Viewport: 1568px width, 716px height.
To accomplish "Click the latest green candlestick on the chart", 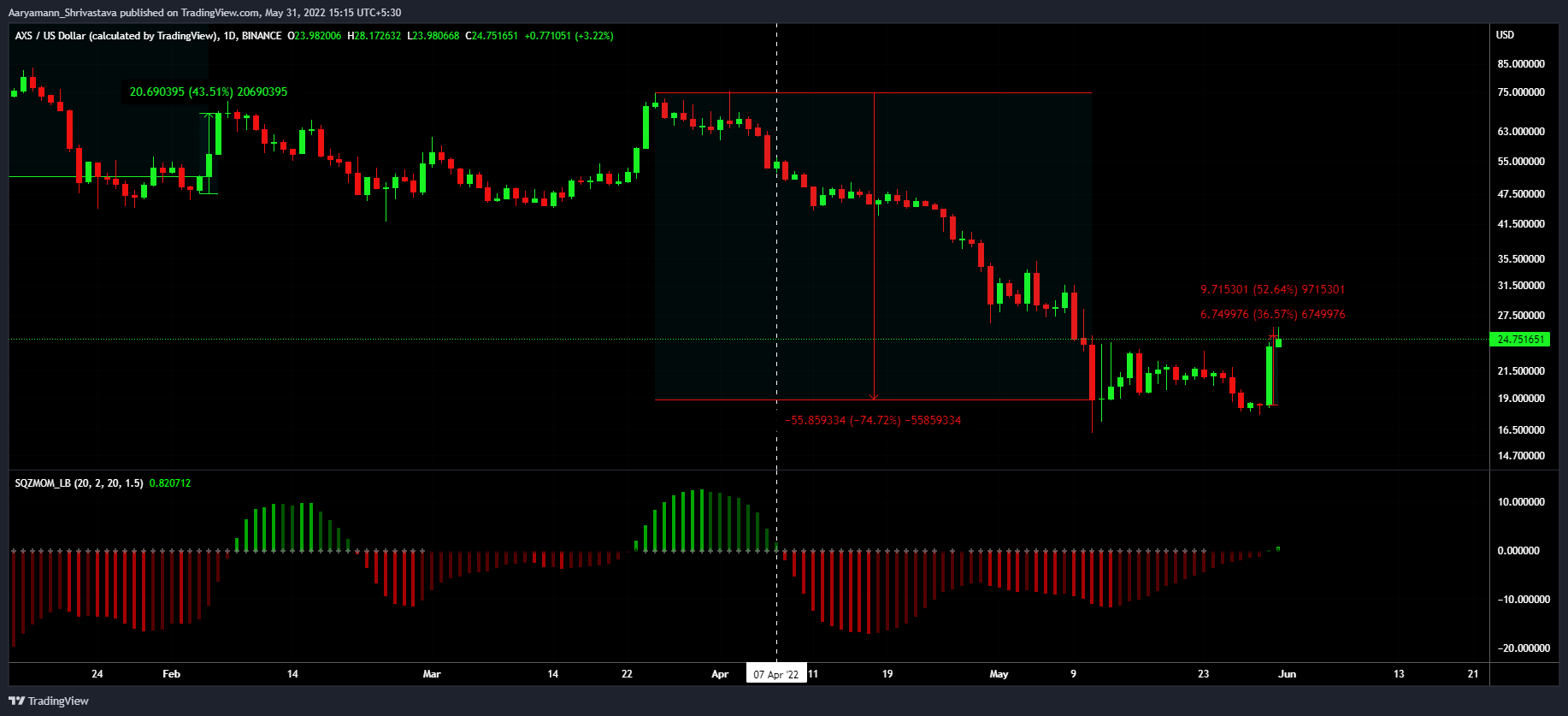I will [x=1278, y=342].
